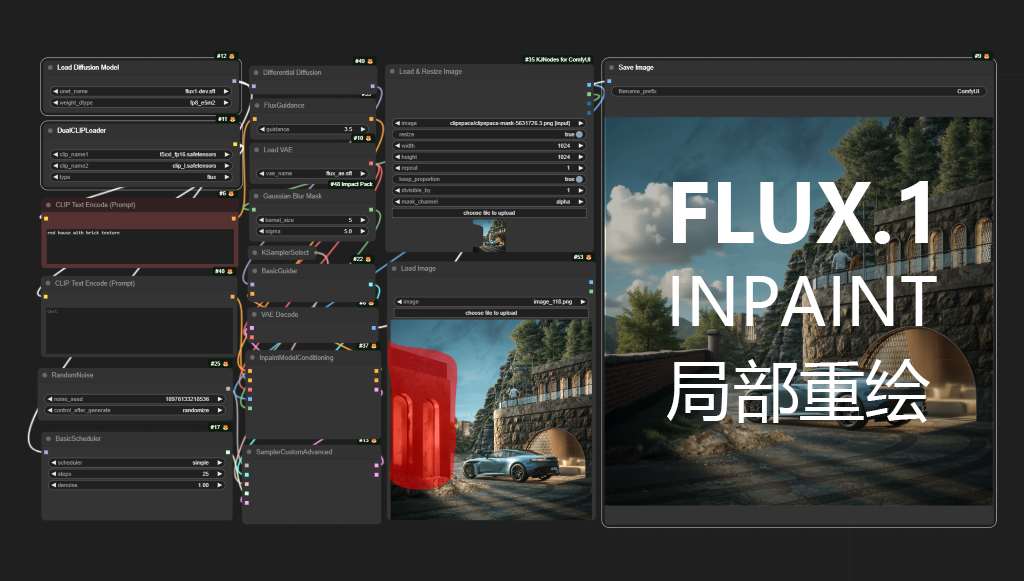Screen dimensions: 1024x581
Task: Collapse the Load VAE node via its dot
Action: point(257,149)
